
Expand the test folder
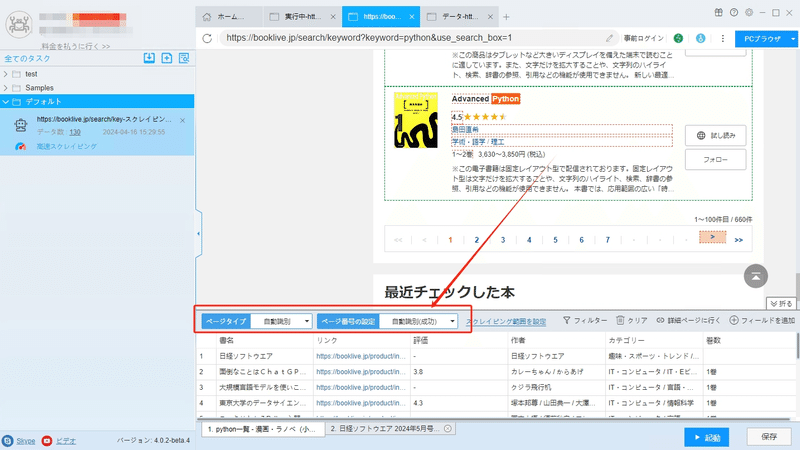click(6, 74)
